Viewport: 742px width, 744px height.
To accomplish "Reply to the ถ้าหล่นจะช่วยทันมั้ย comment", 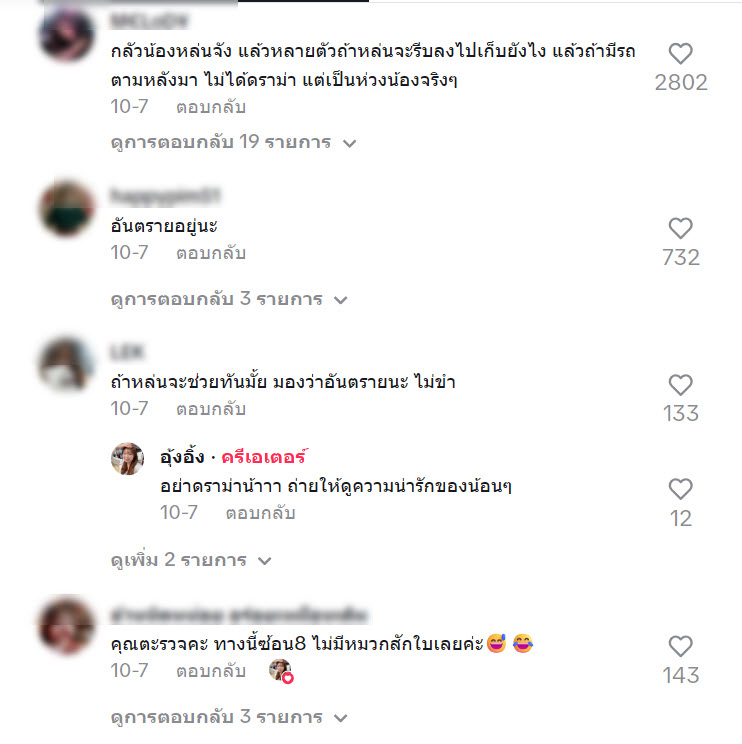I will point(211,409).
